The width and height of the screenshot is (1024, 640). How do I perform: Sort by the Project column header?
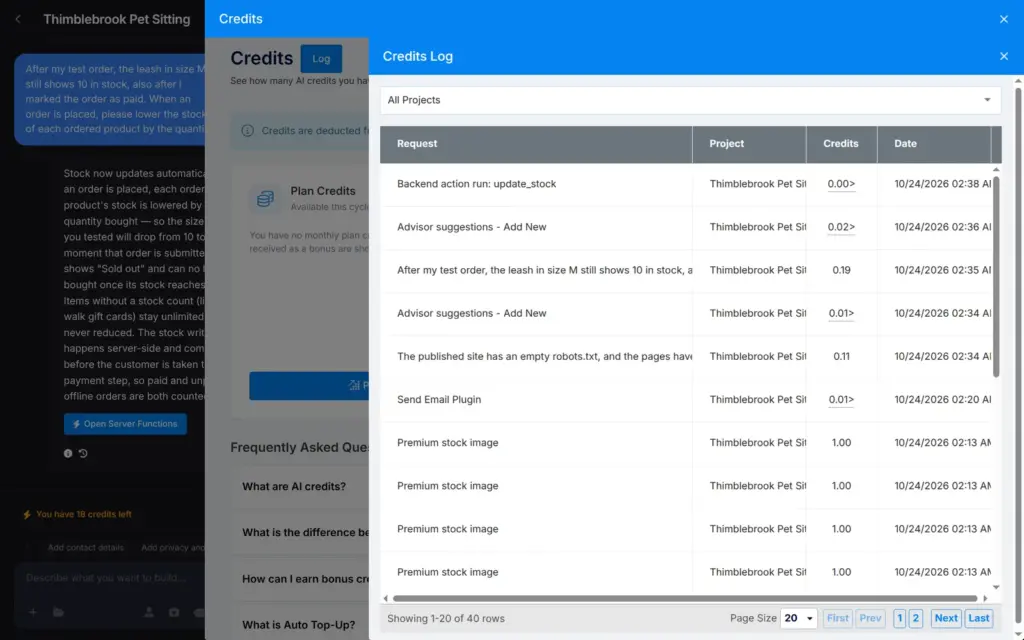click(x=749, y=144)
